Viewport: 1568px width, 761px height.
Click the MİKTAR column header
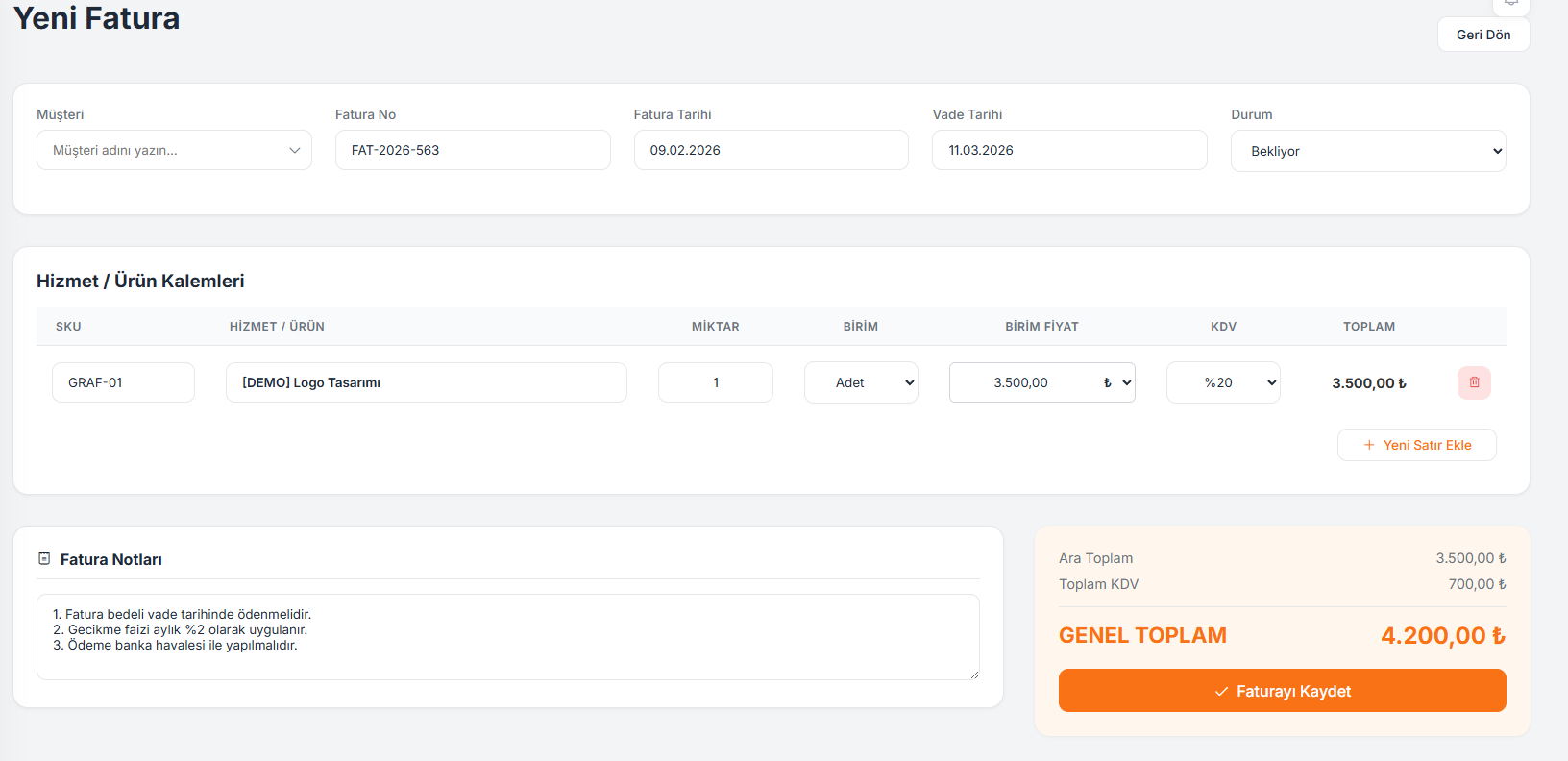[715, 327]
